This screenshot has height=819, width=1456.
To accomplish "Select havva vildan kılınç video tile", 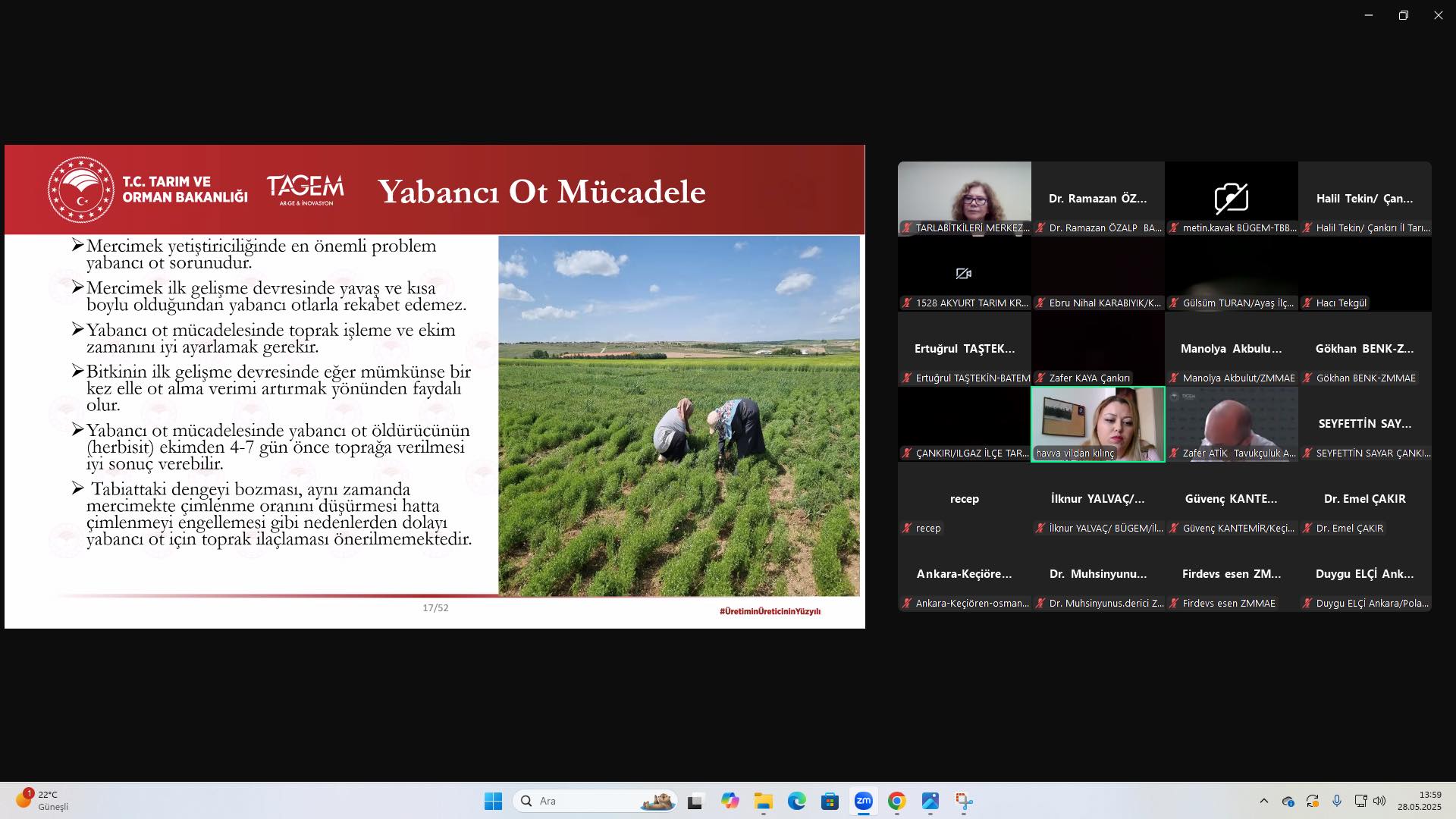I will tap(1097, 423).
